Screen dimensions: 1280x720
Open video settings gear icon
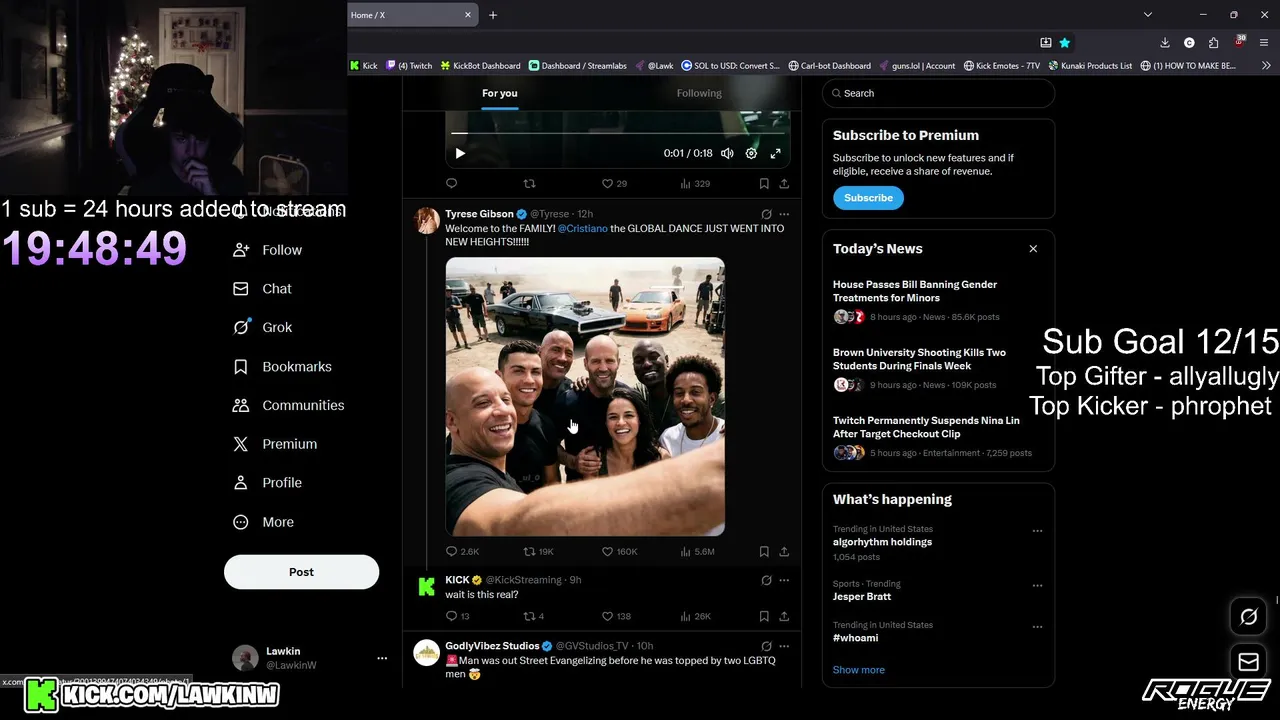(x=751, y=153)
